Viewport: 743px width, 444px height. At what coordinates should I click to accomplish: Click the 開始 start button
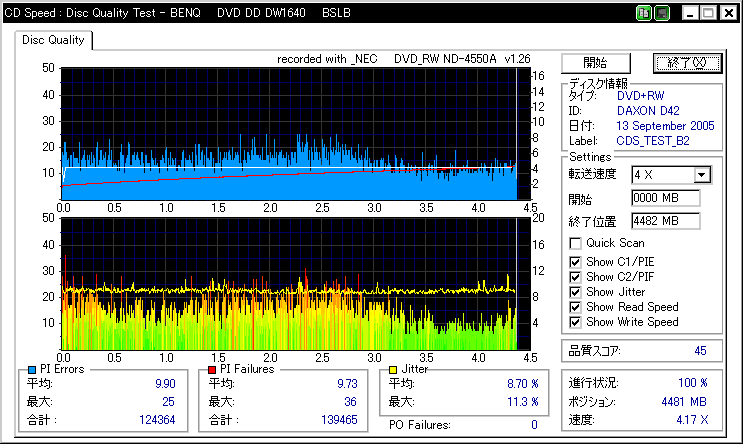click(596, 63)
